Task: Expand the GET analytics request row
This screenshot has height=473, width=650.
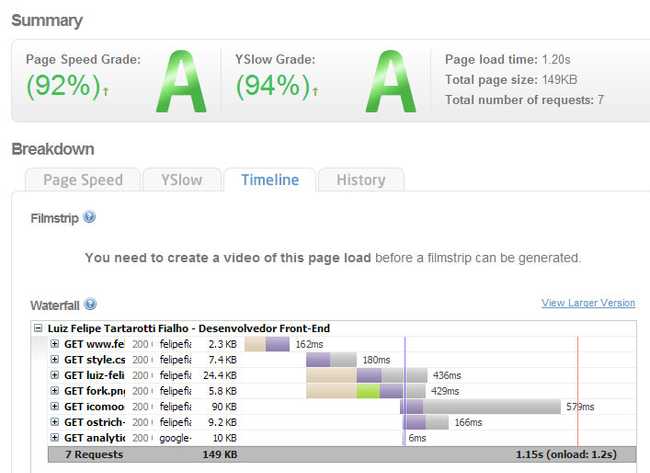Action: (55, 438)
